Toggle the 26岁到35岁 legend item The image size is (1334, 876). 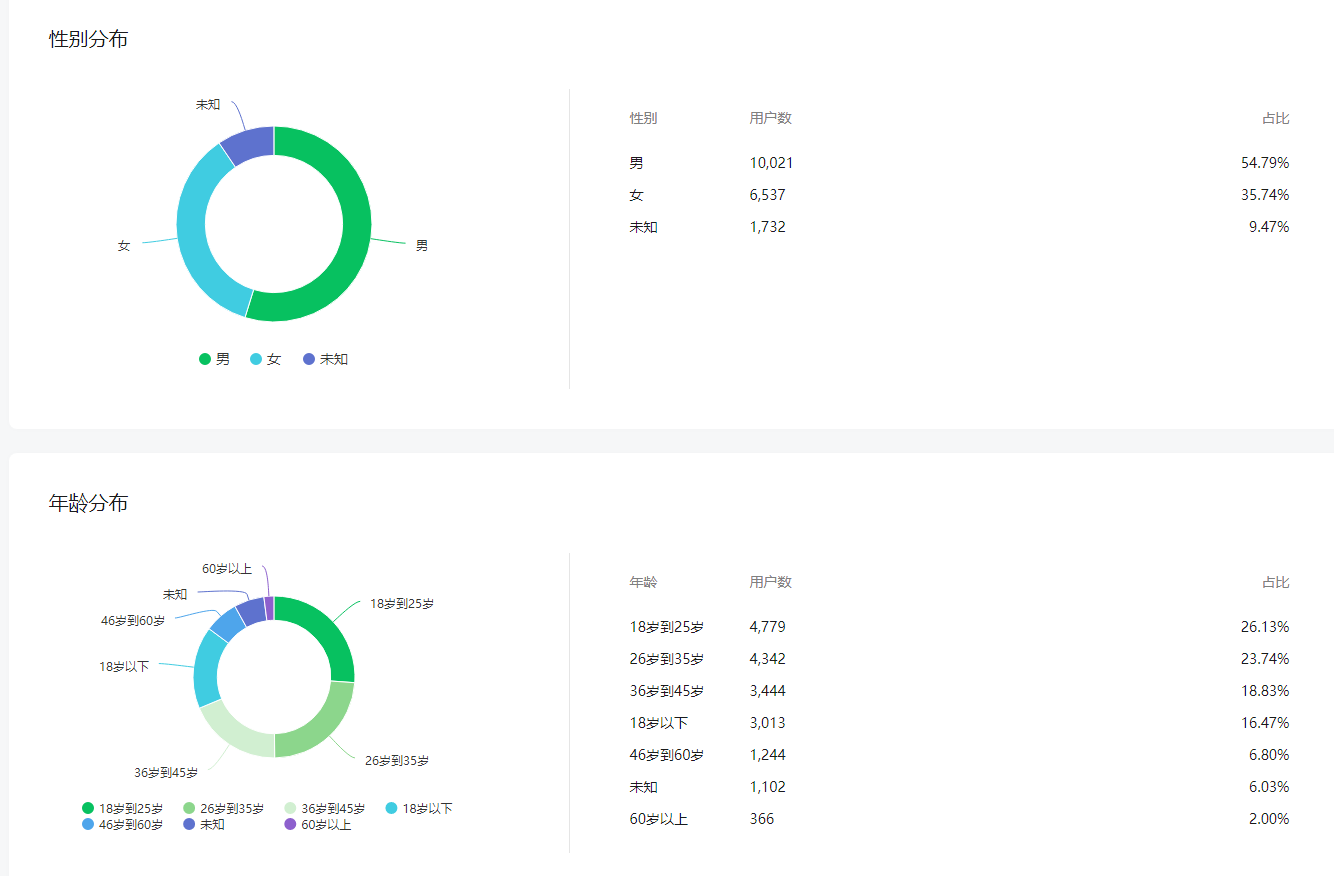pyautogui.click(x=223, y=808)
